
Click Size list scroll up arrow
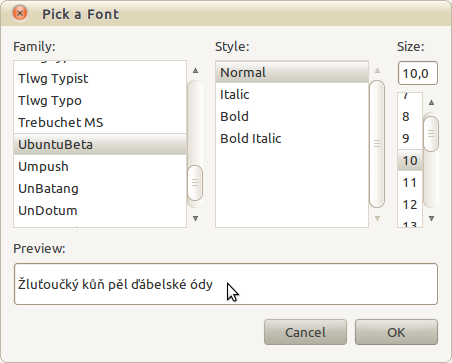click(431, 102)
